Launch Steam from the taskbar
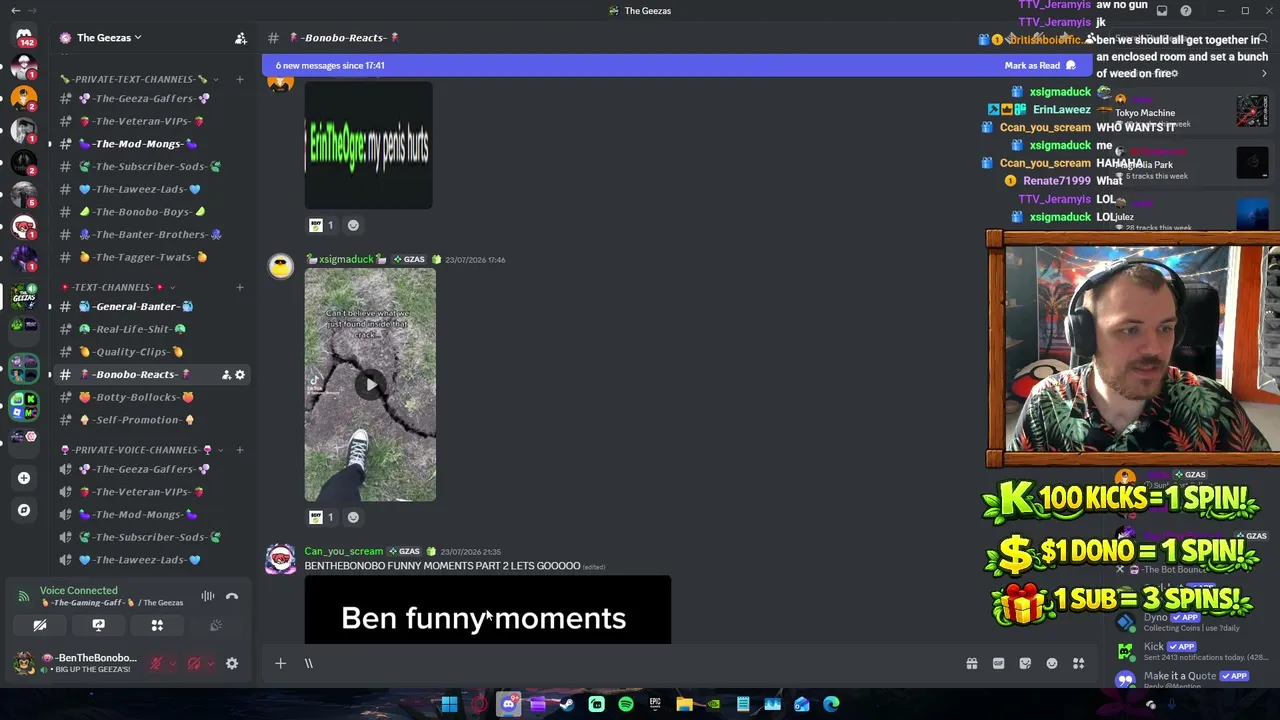1280x720 pixels. click(567, 704)
